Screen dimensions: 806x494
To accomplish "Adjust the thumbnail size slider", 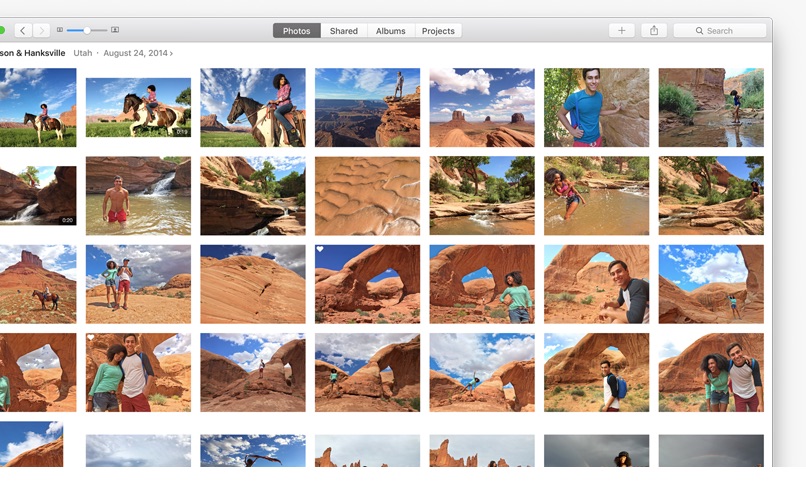I will [87, 31].
